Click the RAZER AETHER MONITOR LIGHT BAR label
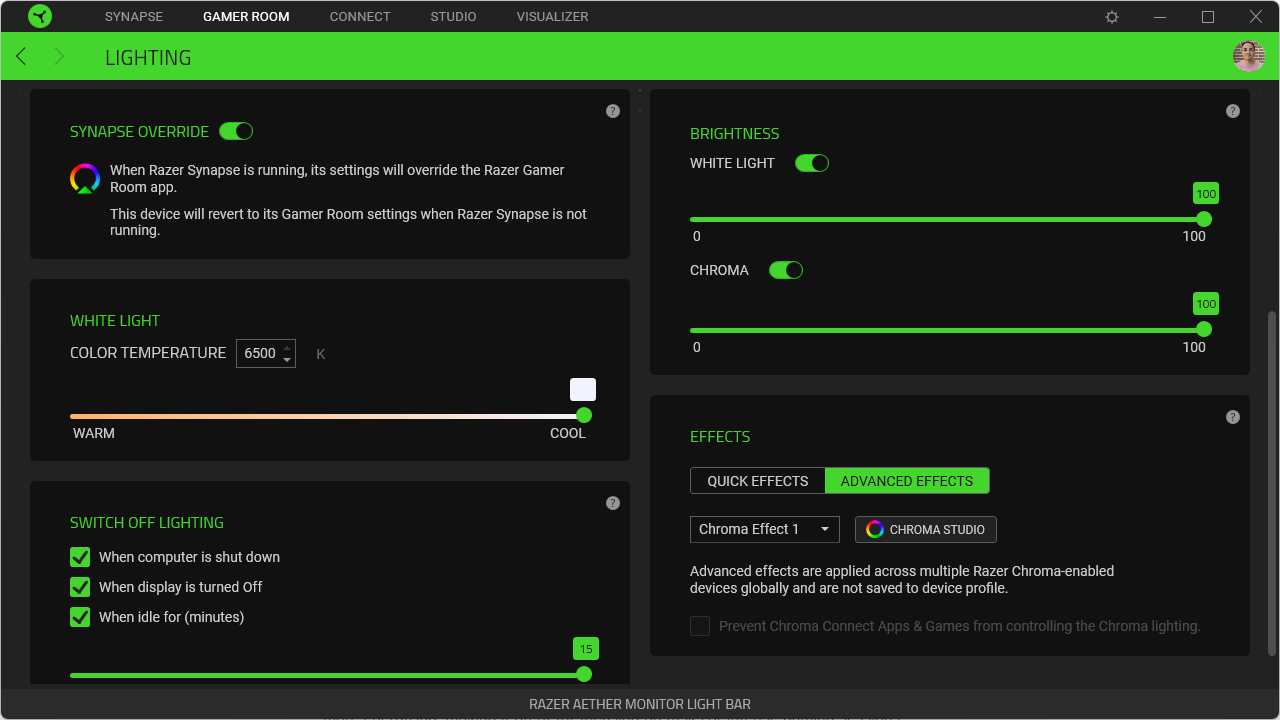 coord(640,704)
